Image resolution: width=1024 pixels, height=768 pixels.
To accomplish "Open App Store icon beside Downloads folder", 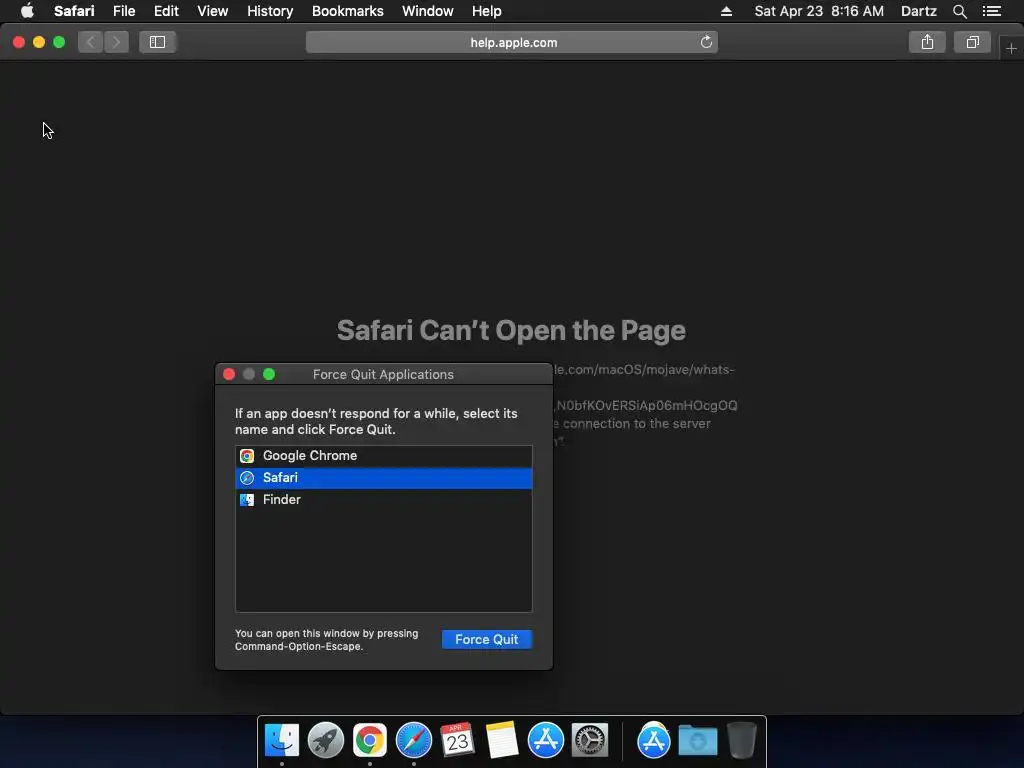I will coord(654,740).
